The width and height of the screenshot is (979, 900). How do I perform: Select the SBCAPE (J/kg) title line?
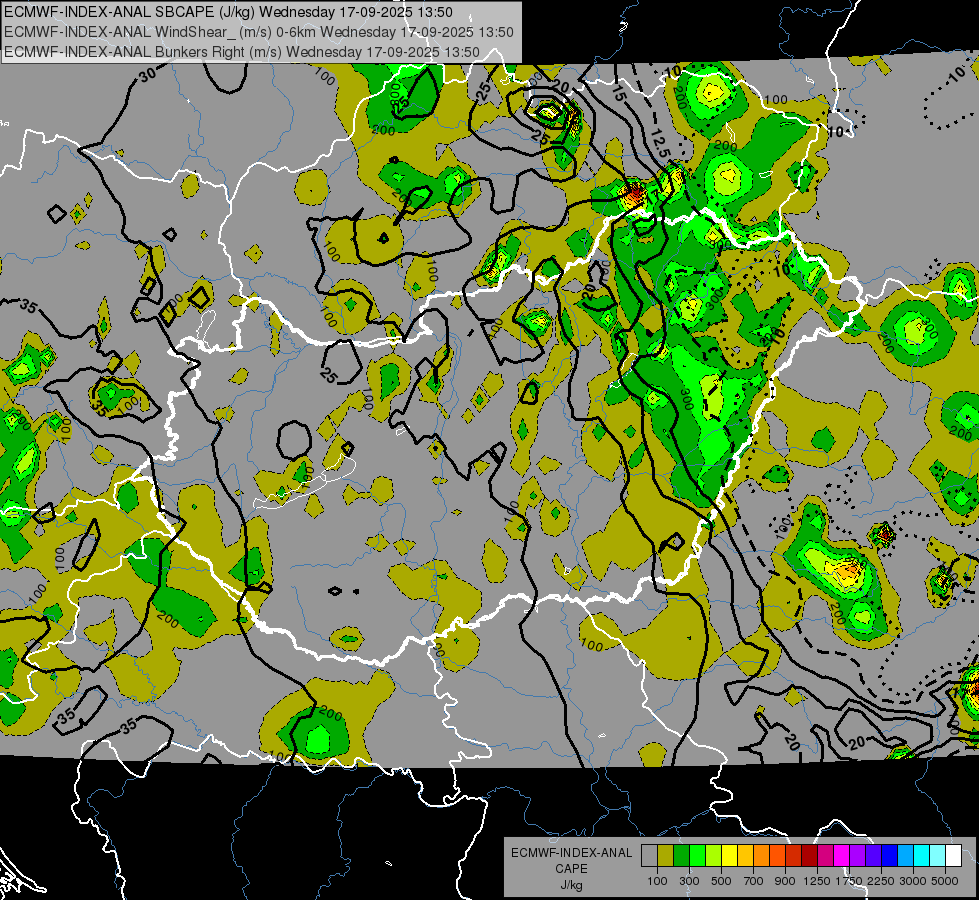coord(229,12)
